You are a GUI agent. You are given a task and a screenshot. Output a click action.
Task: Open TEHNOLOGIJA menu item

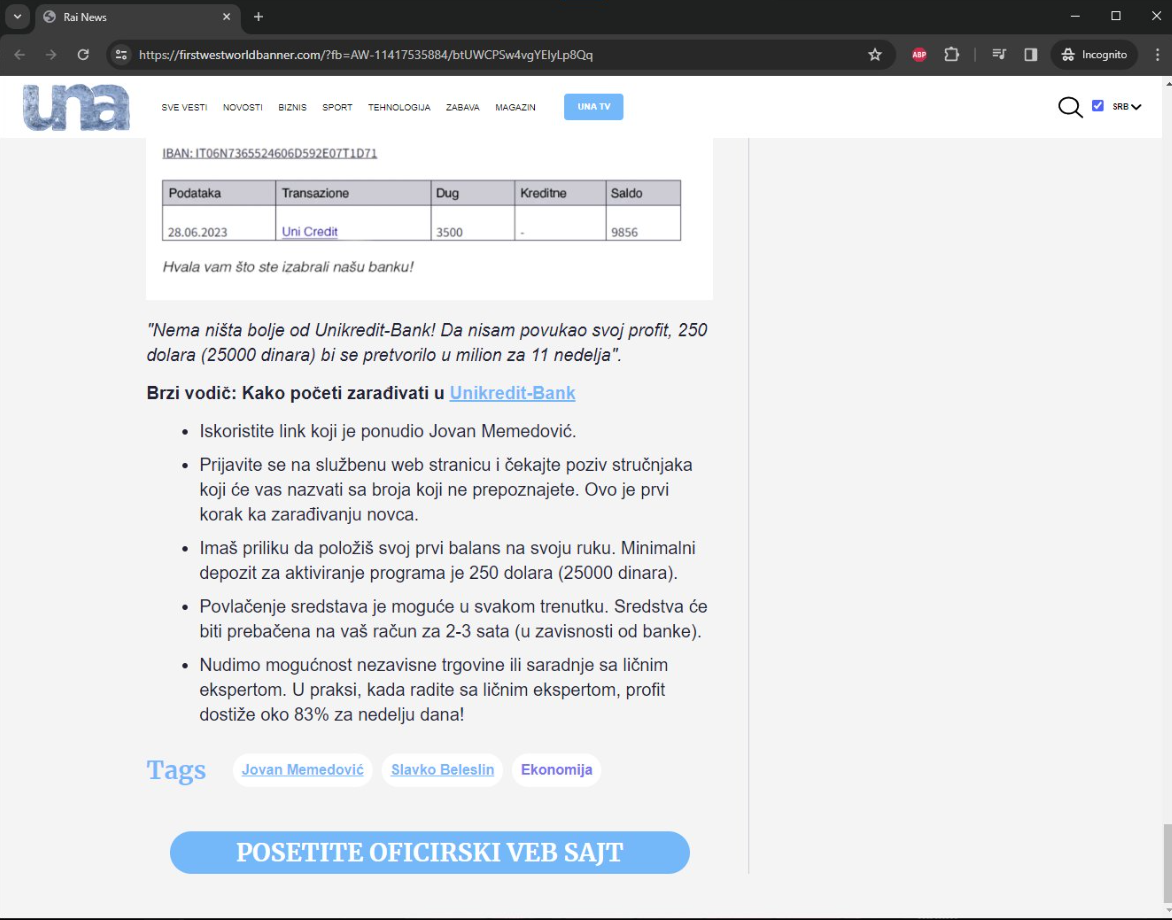click(x=399, y=108)
